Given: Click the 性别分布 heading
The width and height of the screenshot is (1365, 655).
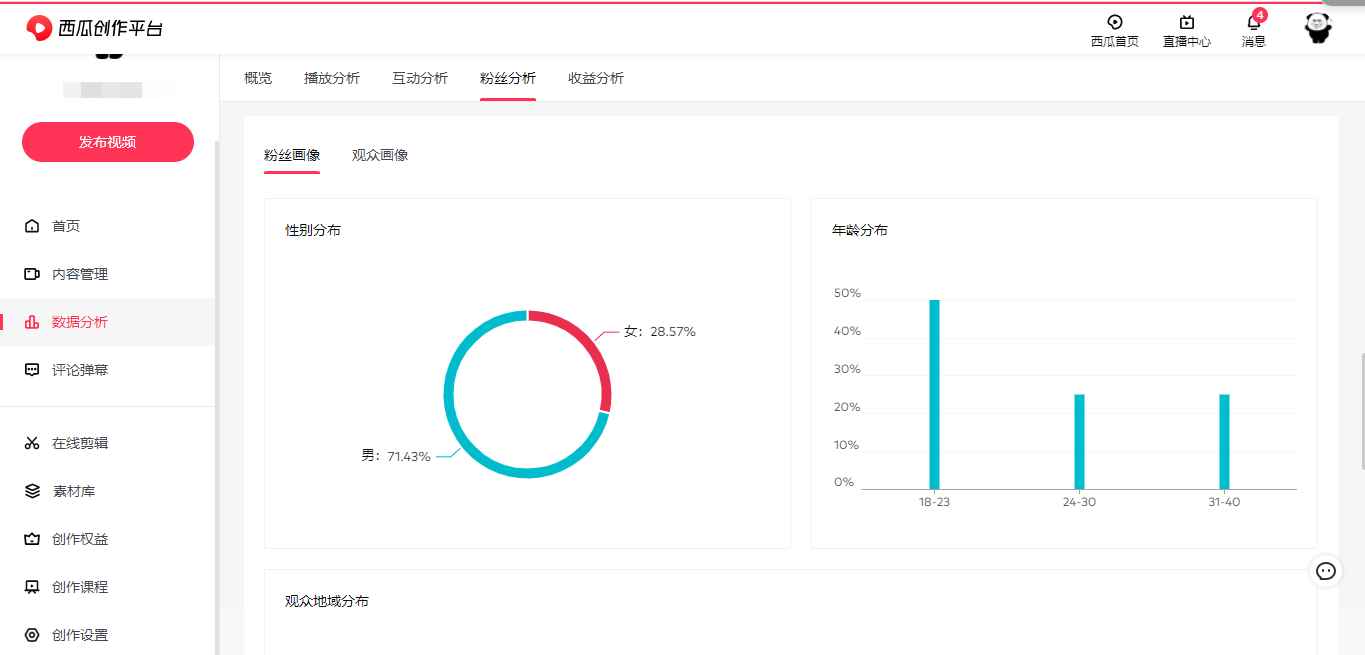Looking at the screenshot, I should point(313,230).
